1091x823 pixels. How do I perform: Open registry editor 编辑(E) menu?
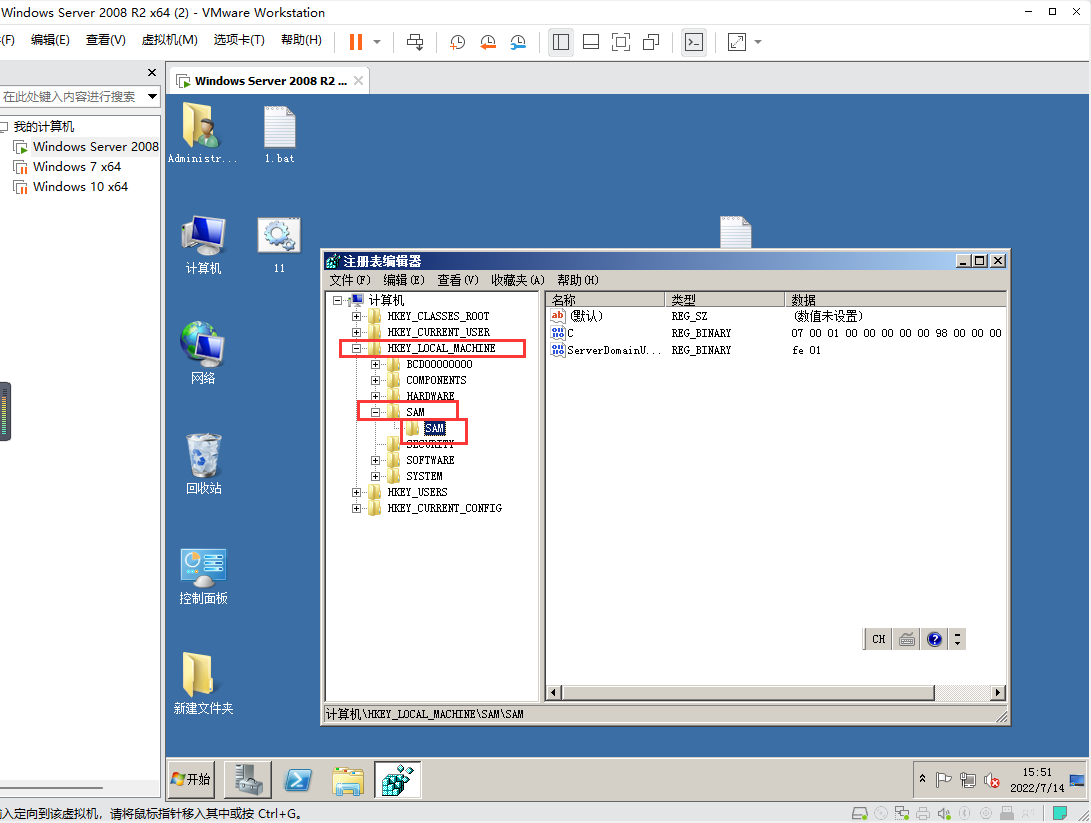click(x=404, y=280)
